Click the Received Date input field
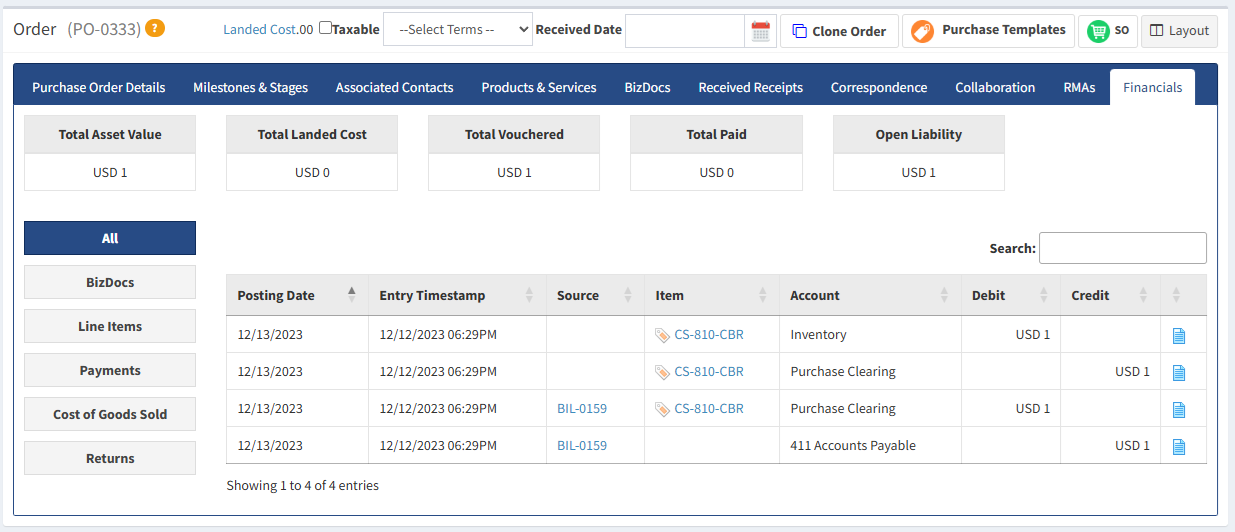The height and width of the screenshot is (532, 1235). point(685,31)
